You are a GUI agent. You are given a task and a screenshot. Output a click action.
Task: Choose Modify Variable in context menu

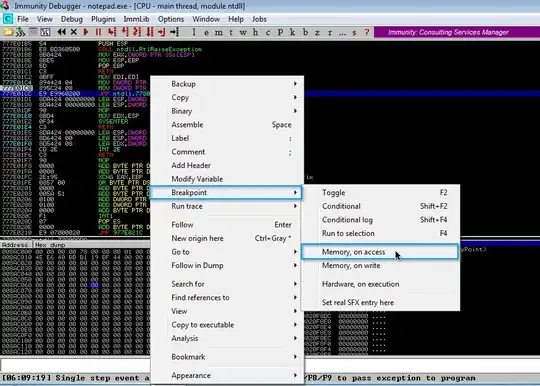coord(227,179)
